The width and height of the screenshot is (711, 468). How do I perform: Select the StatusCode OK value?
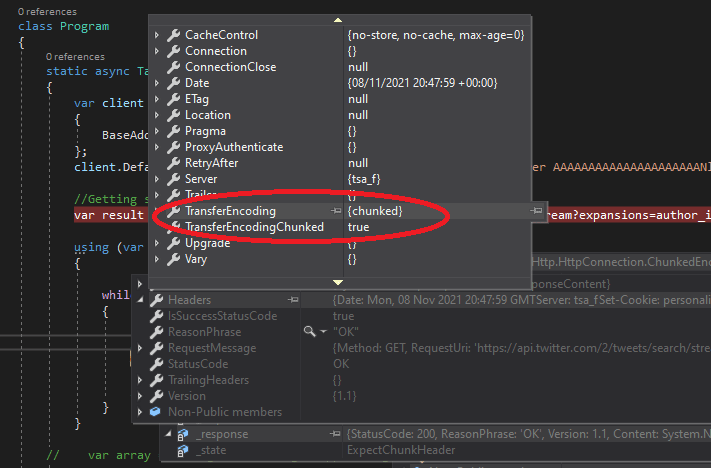(341, 364)
